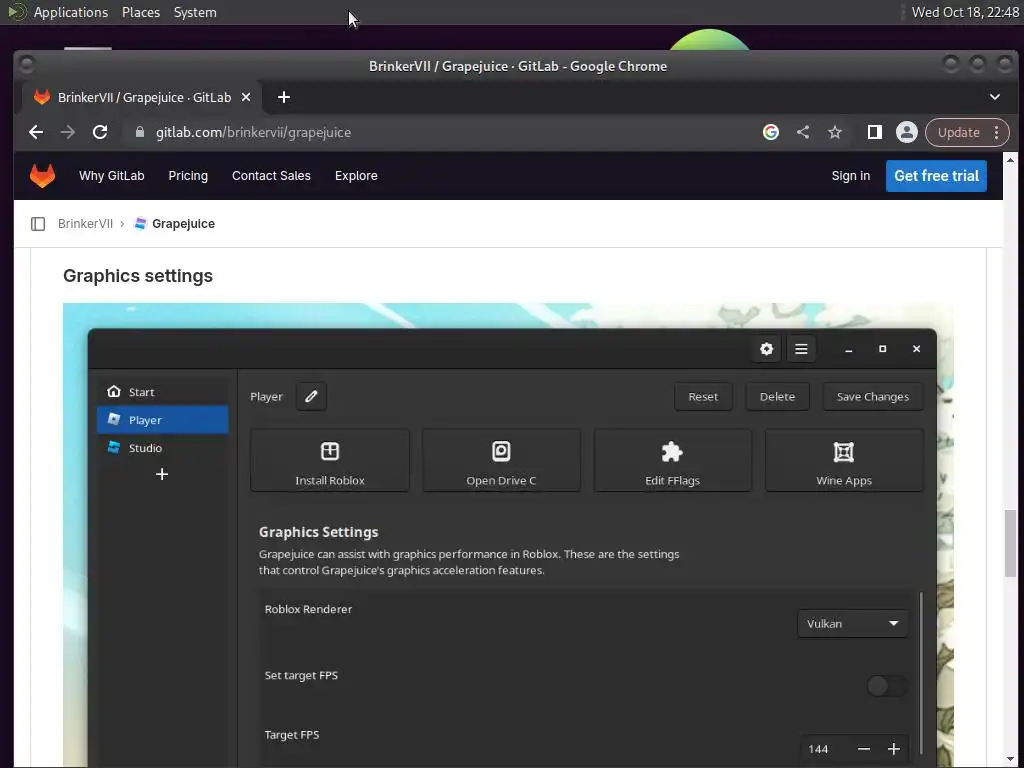
Task: Toggle GitLab sidebar panel icon
Action: click(38, 224)
